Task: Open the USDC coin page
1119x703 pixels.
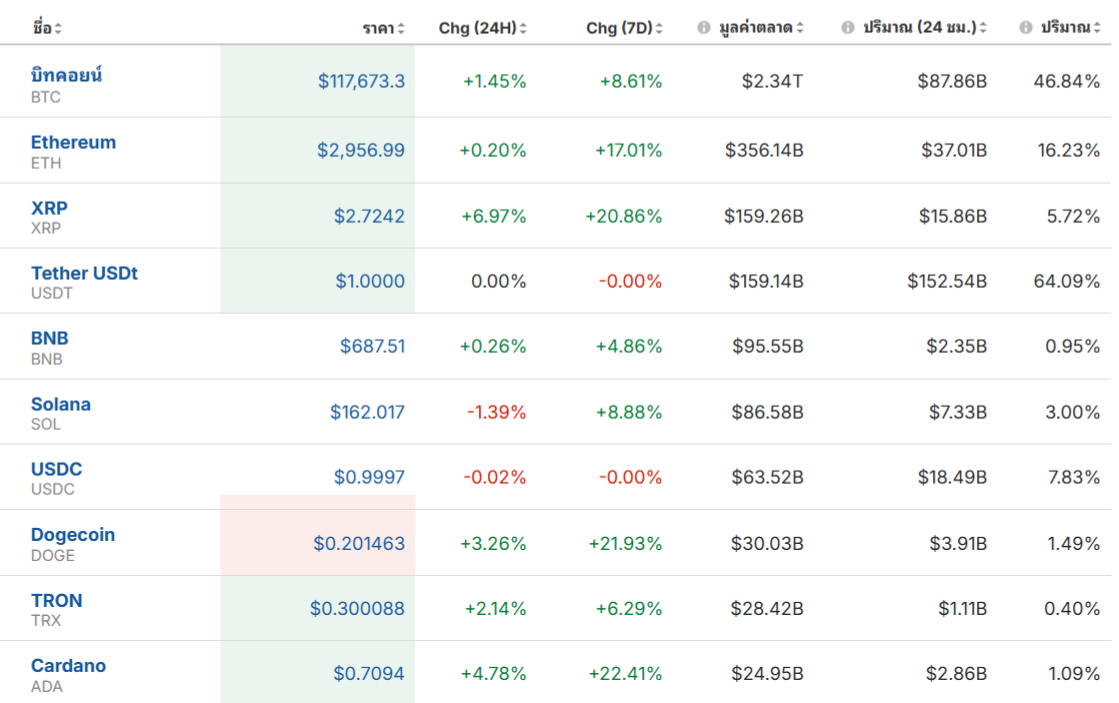Action: coord(56,469)
